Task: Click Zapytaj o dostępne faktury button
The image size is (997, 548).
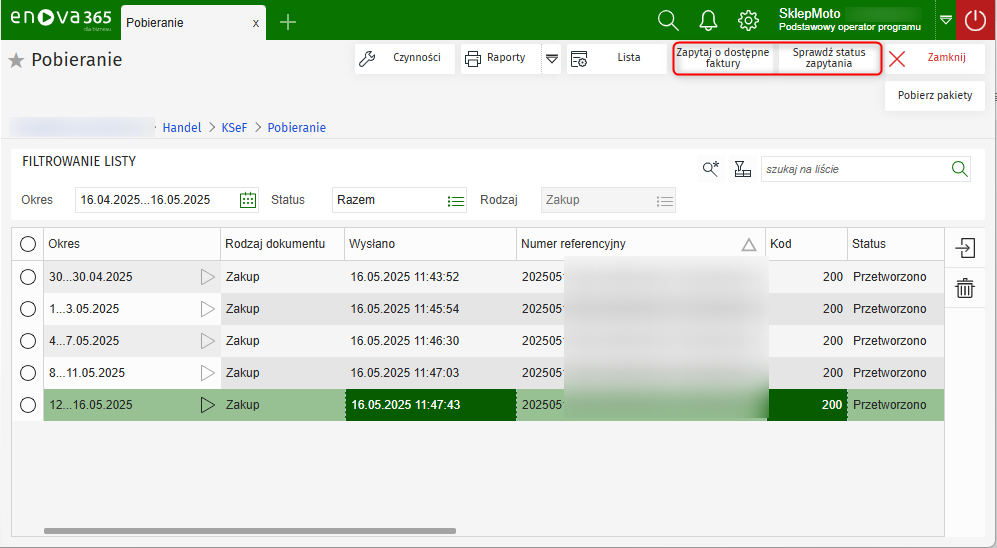Action: (x=723, y=58)
